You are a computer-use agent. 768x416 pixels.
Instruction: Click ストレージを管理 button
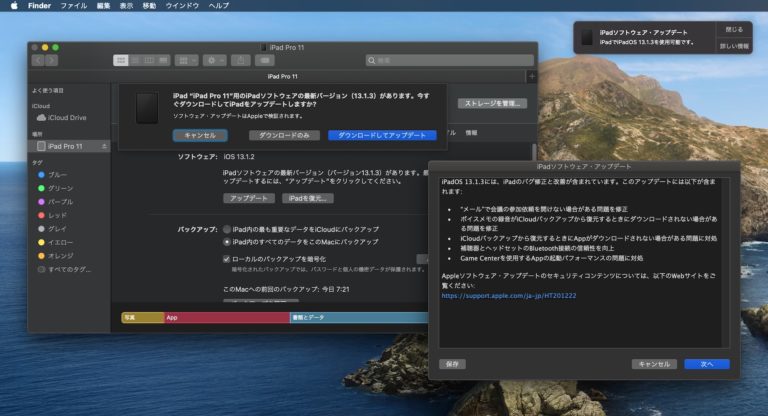(x=492, y=103)
